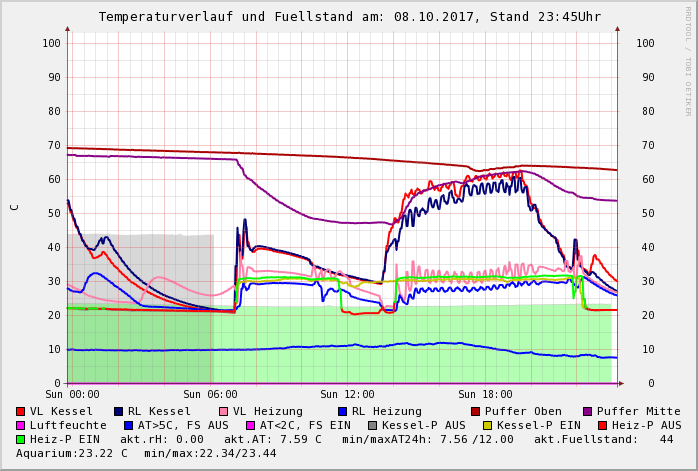698x471 pixels.
Task: Click the magenta Luftfeuchte legend swatch
Action: click(21, 425)
